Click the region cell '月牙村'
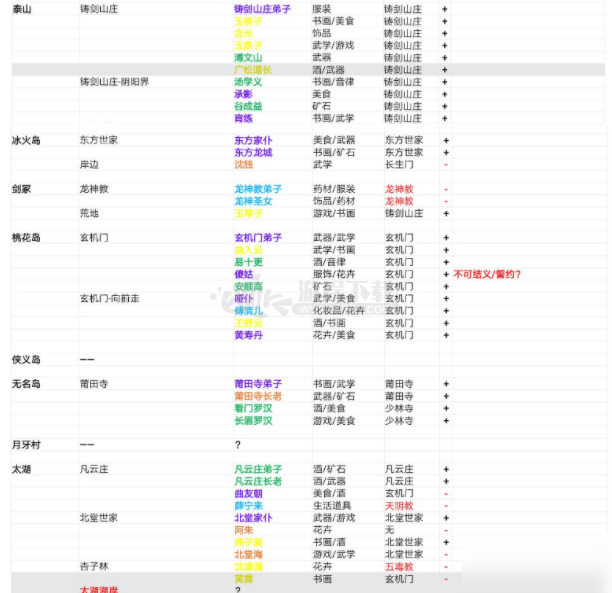The height and width of the screenshot is (593, 612). tap(27, 445)
